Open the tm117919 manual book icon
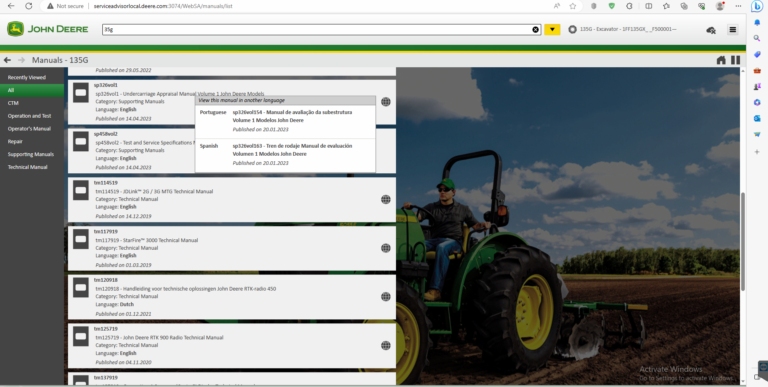The width and height of the screenshot is (768, 387). (x=81, y=239)
